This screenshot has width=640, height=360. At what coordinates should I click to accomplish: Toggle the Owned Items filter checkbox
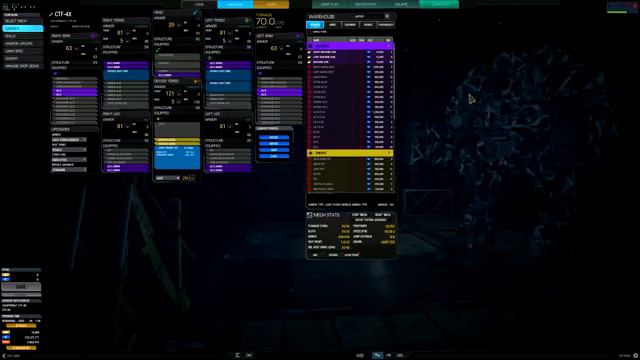coord(310,32)
